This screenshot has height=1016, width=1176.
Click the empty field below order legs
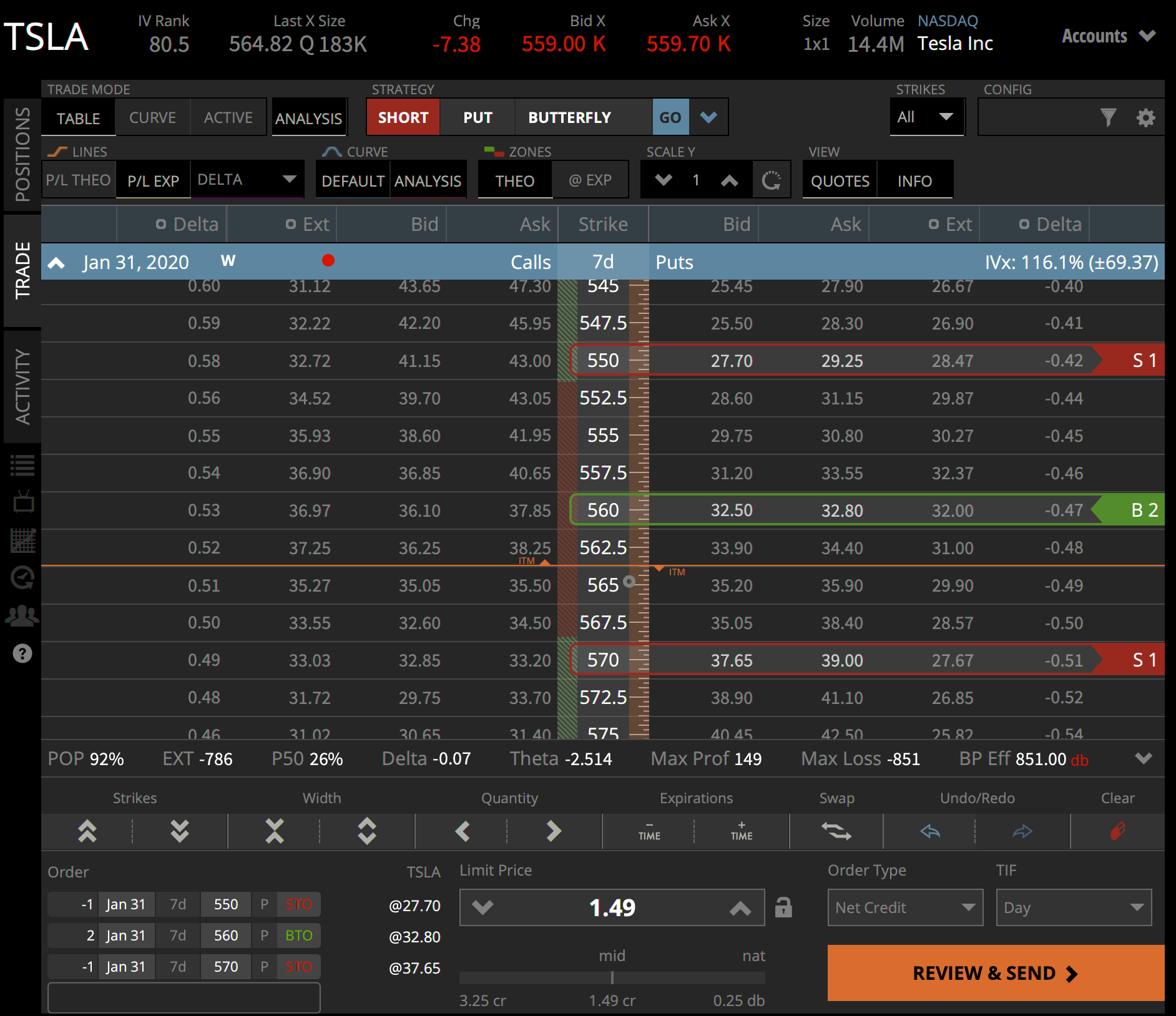(x=184, y=997)
